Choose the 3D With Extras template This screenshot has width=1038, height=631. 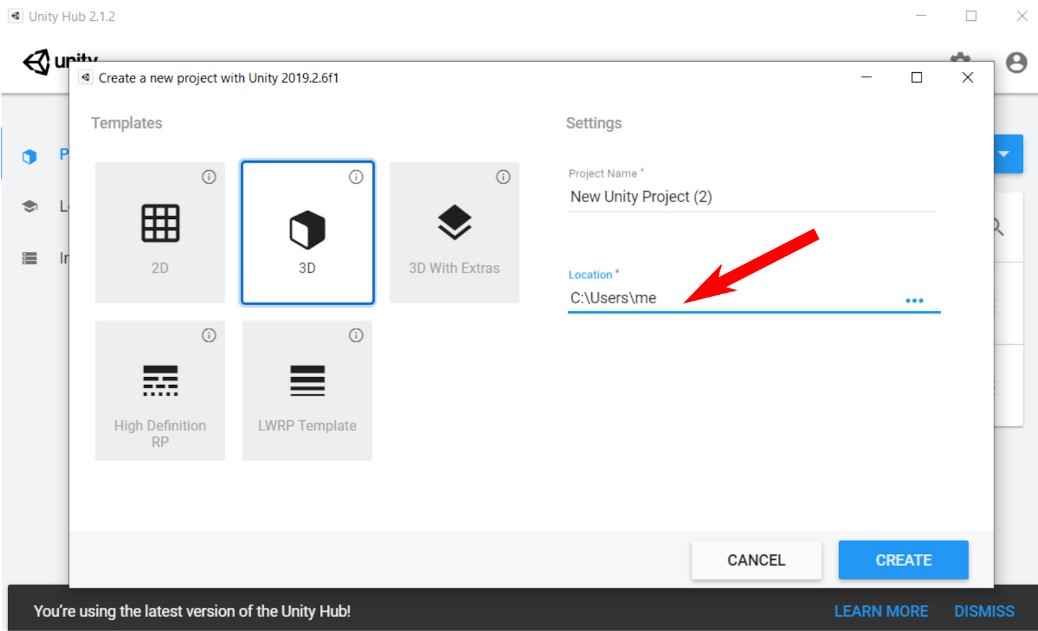pyautogui.click(x=454, y=232)
